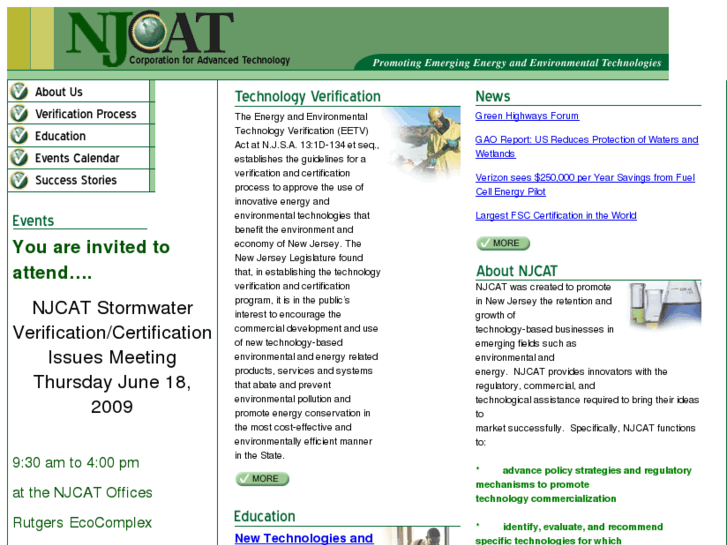Screen dimensions: 727x545
Task: Click the 'at the NJCAT Offices' text
Action: coord(82,493)
